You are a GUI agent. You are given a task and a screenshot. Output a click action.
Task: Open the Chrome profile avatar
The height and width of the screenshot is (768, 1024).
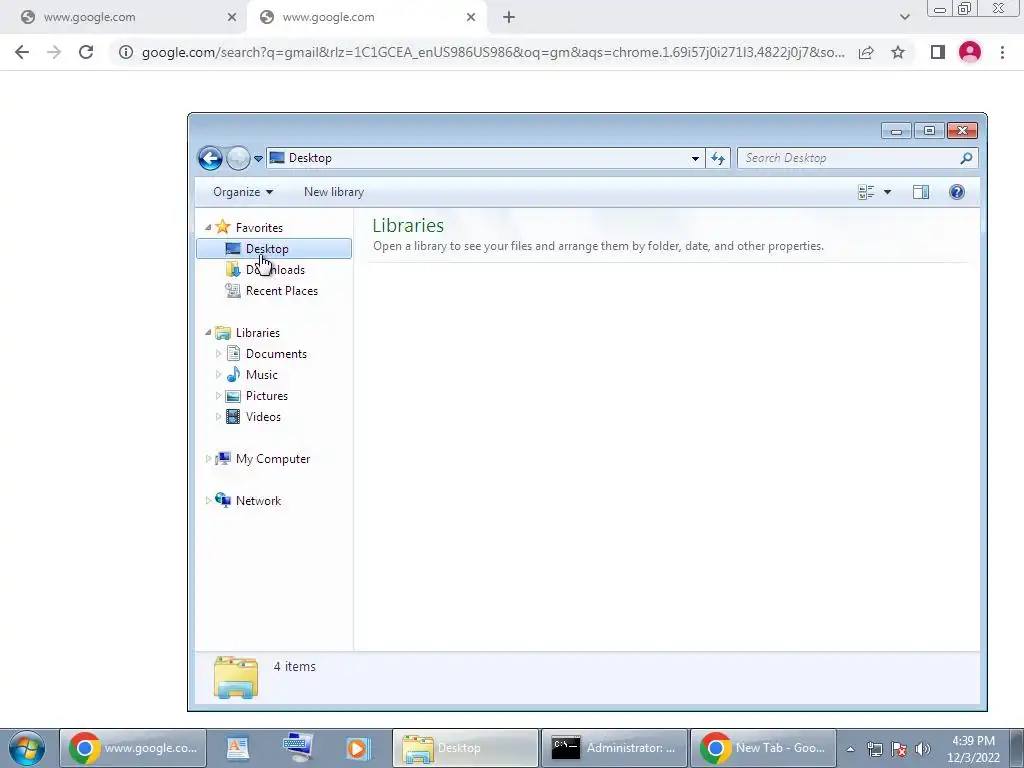pos(970,52)
